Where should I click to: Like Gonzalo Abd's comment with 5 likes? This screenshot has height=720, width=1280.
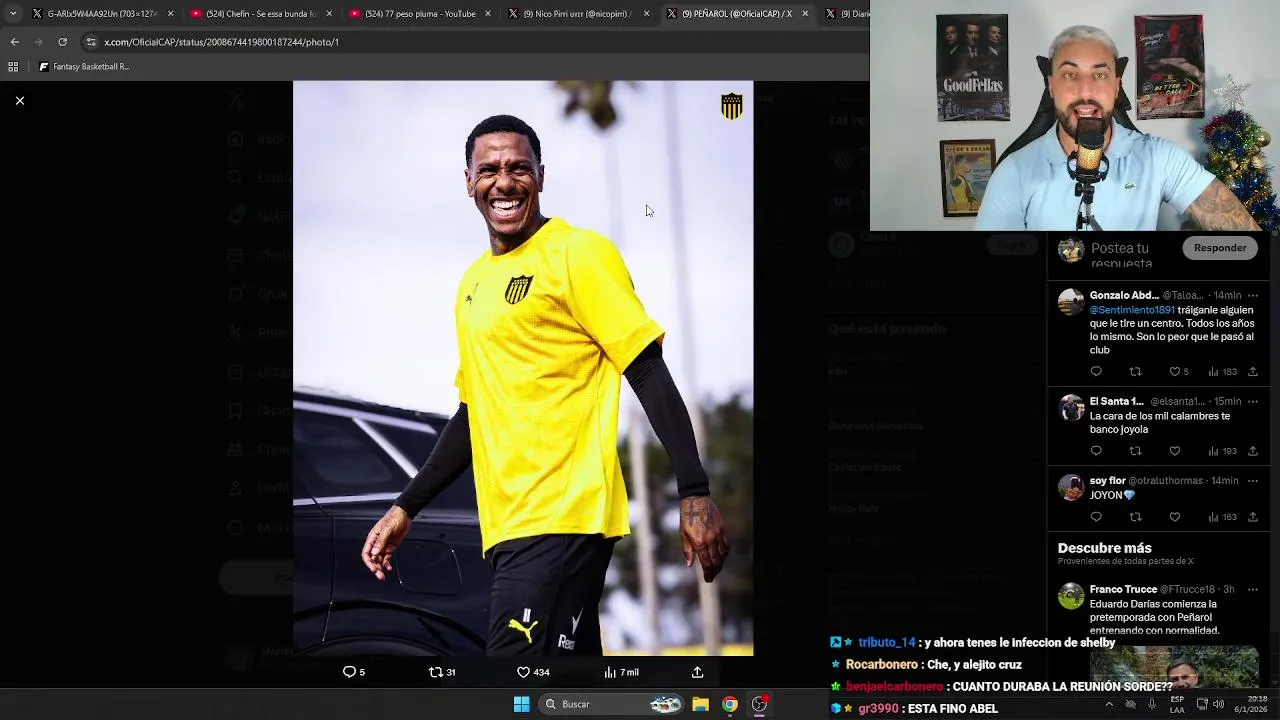[1175, 372]
